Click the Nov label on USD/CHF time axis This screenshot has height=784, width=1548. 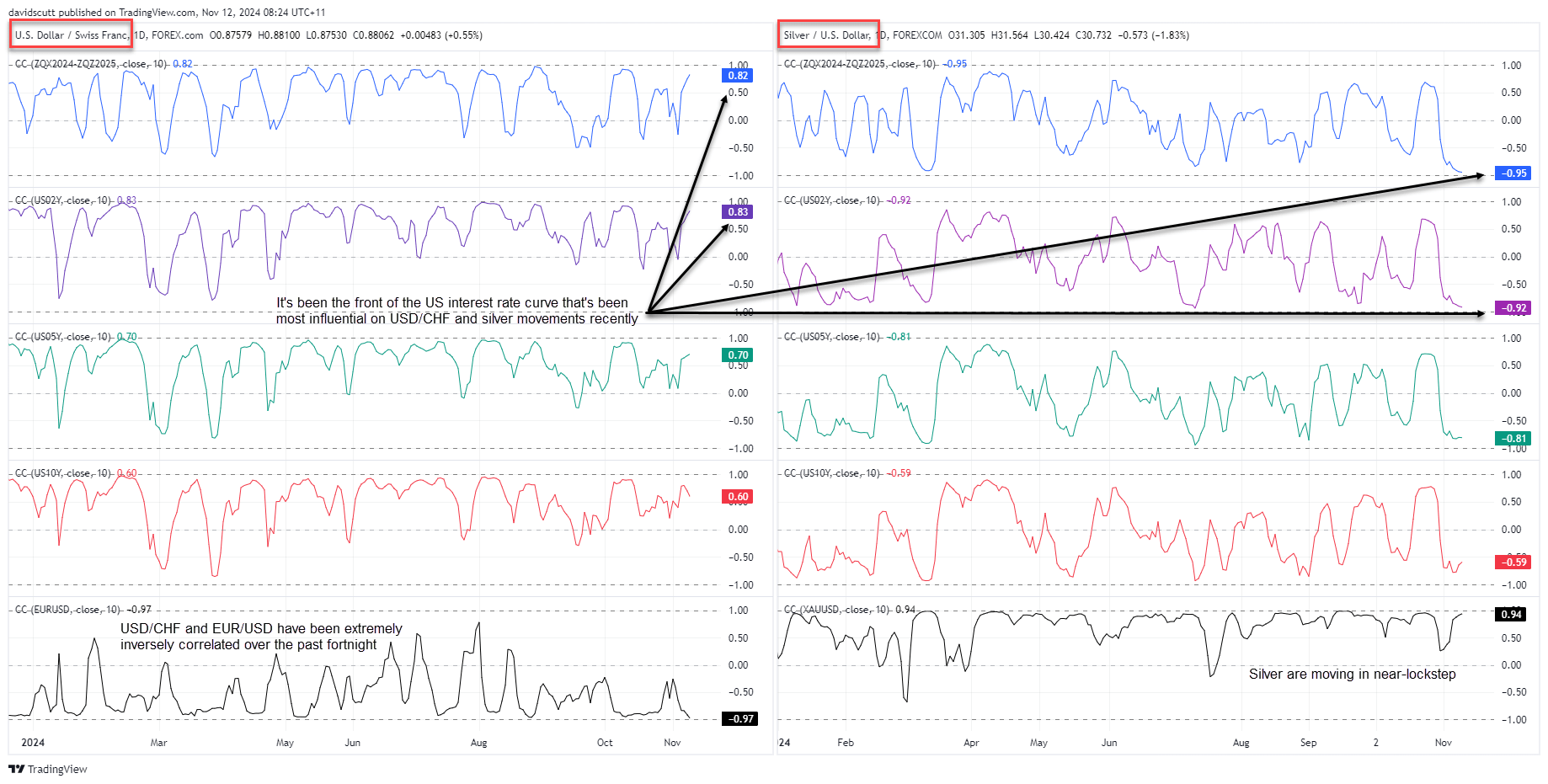tap(672, 743)
